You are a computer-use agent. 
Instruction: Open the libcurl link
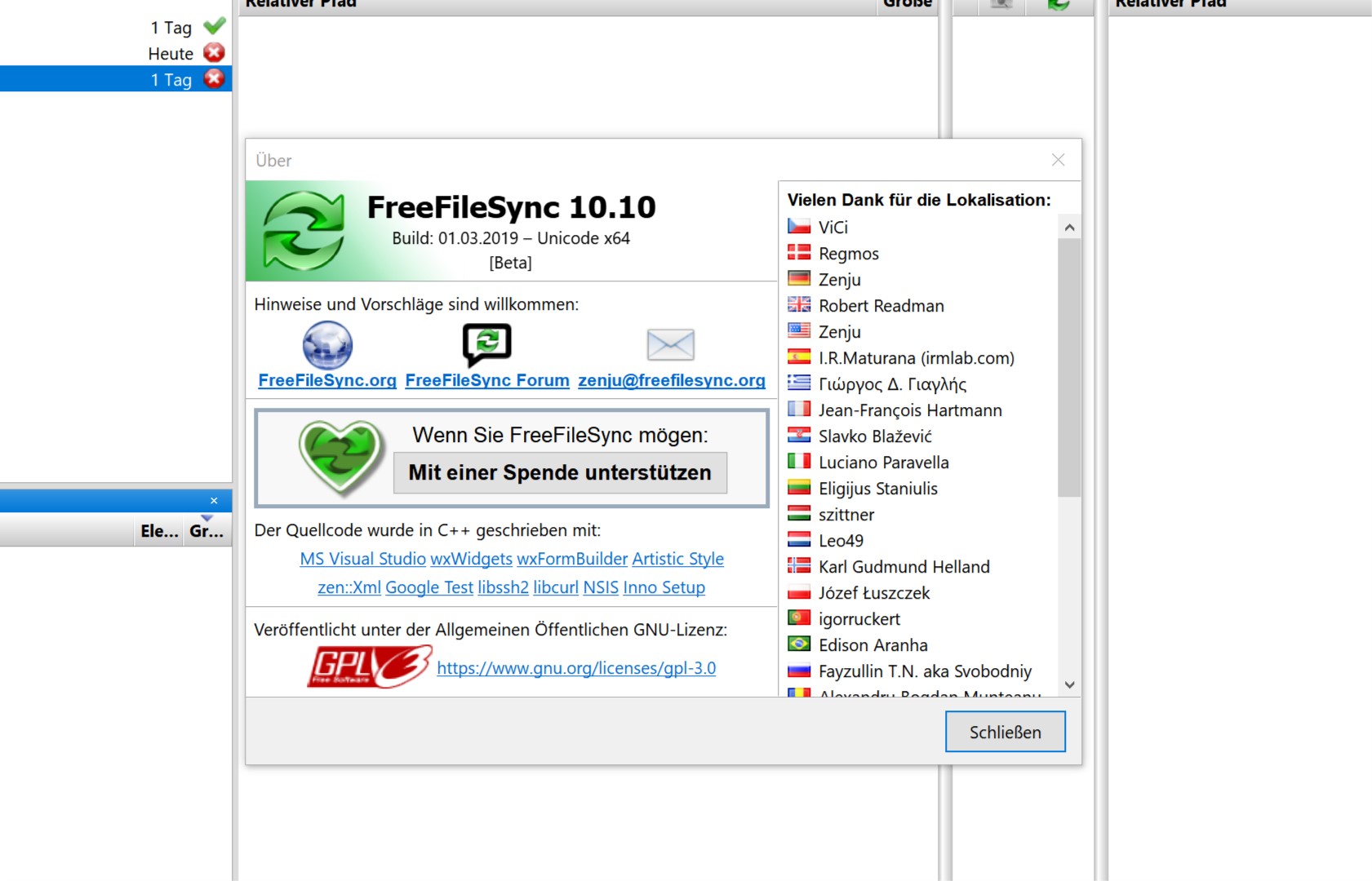click(556, 587)
